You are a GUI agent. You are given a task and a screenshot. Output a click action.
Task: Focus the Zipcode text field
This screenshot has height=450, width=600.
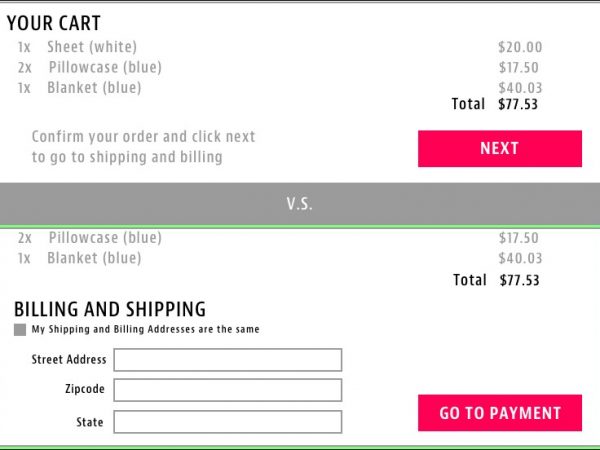point(228,390)
